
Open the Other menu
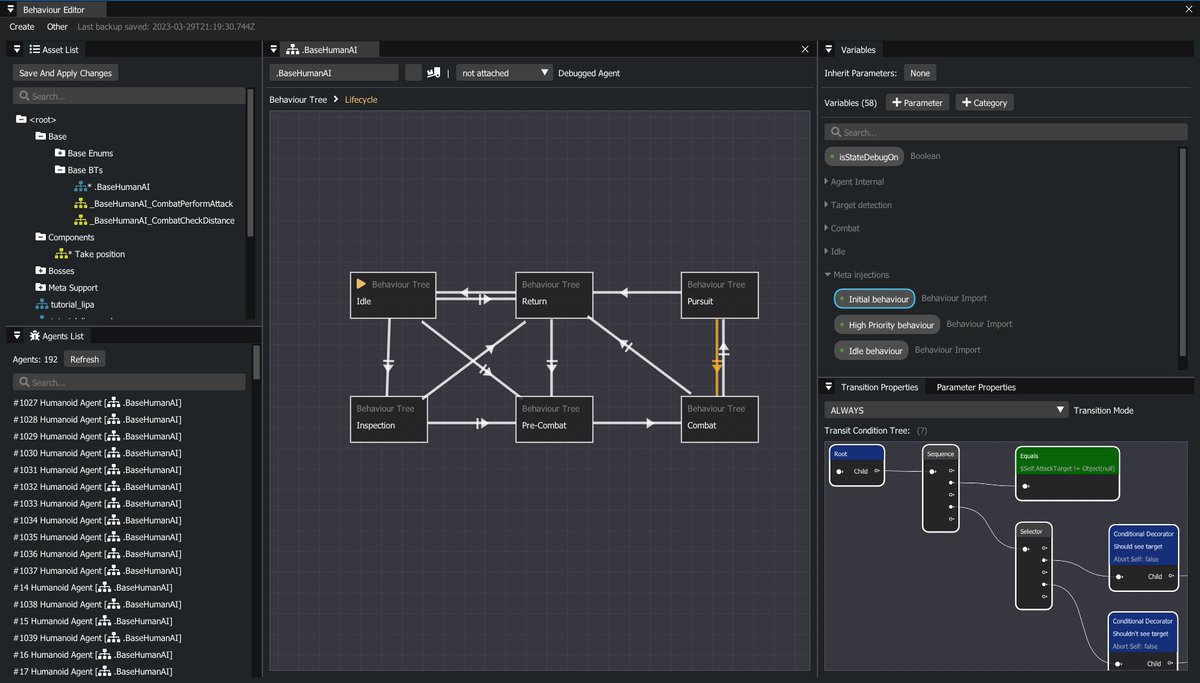[x=57, y=27]
